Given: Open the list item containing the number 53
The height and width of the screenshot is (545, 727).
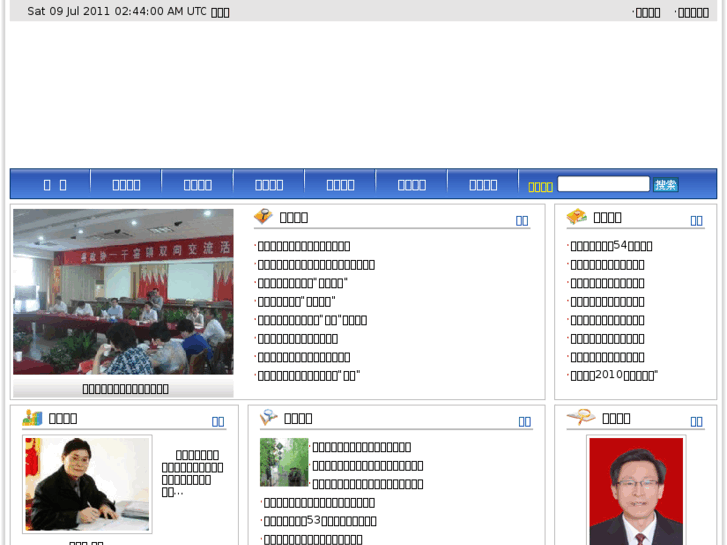Looking at the screenshot, I should pyautogui.click(x=320, y=521).
